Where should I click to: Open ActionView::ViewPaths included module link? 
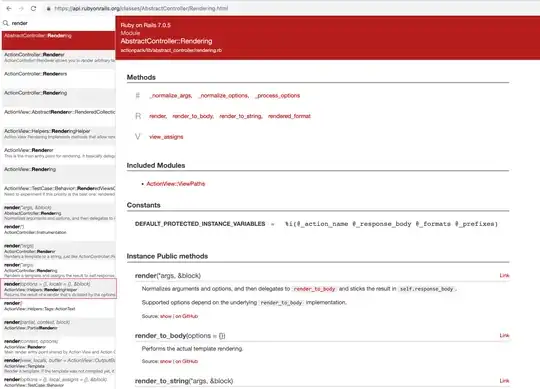pyautogui.click(x=176, y=184)
